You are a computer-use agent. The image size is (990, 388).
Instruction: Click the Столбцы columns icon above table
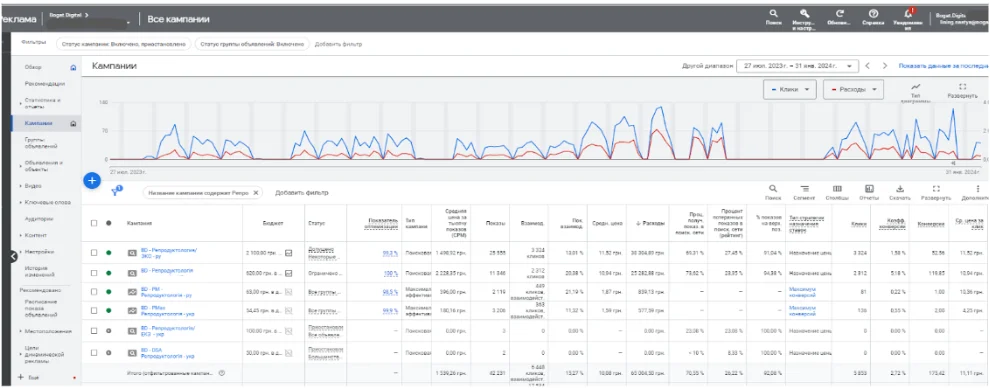tap(837, 189)
